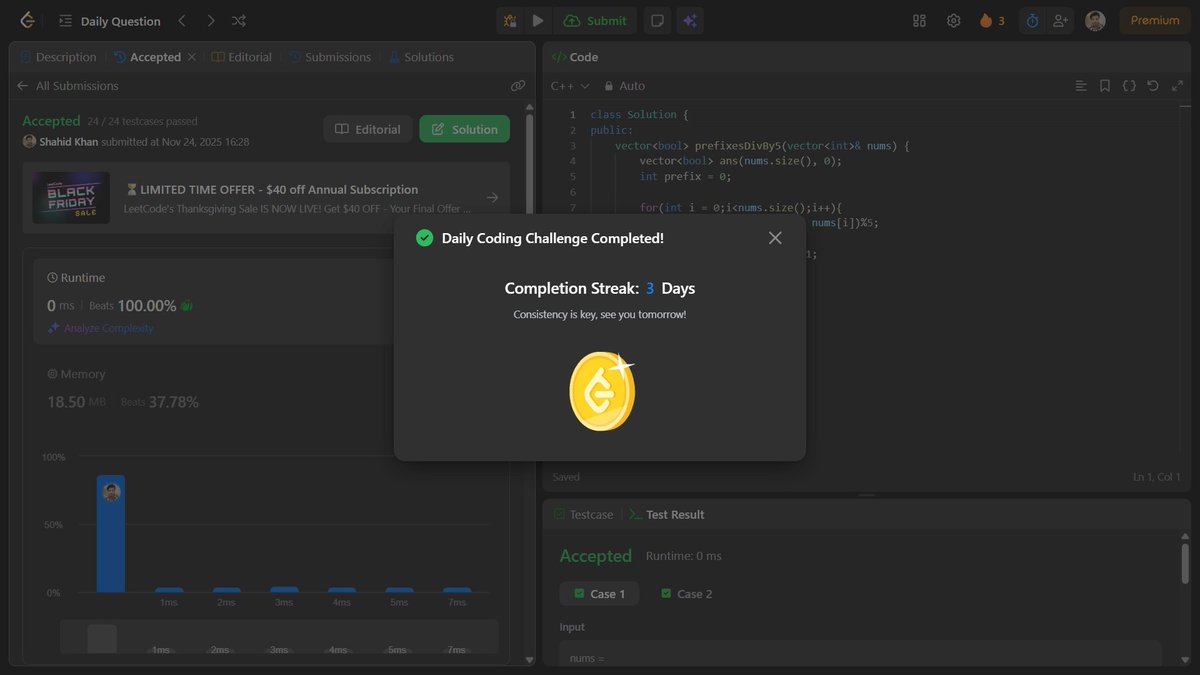Reset code with the undo arrow icon
The image size is (1200, 675).
tap(1152, 86)
